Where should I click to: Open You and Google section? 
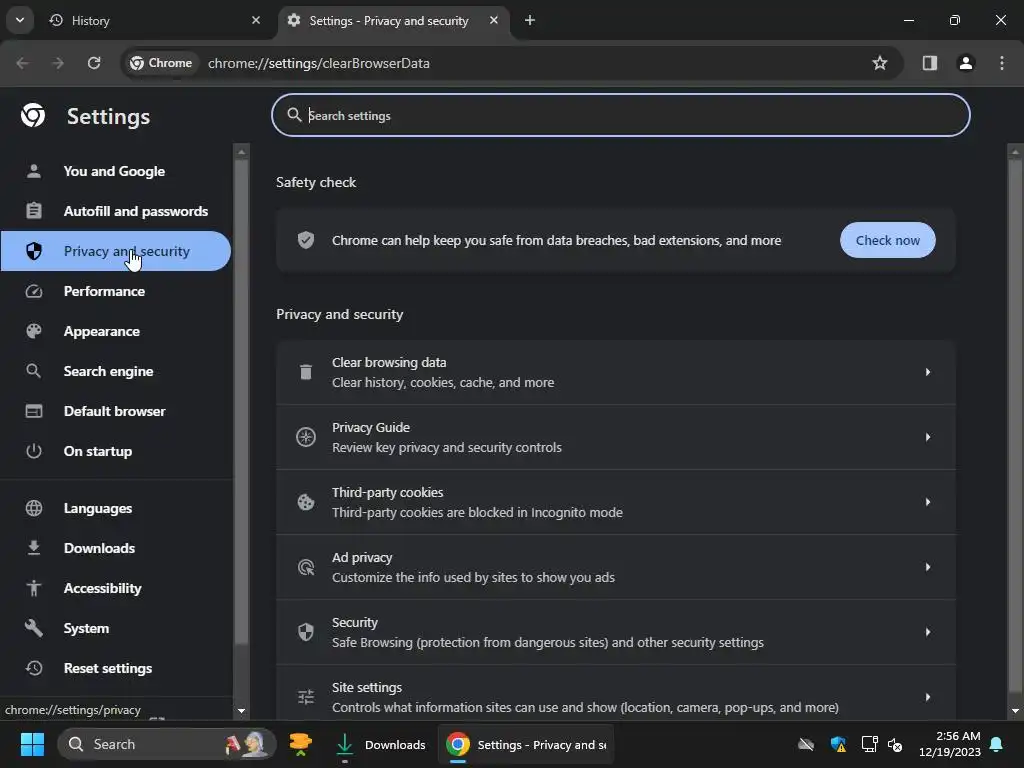pyautogui.click(x=115, y=171)
